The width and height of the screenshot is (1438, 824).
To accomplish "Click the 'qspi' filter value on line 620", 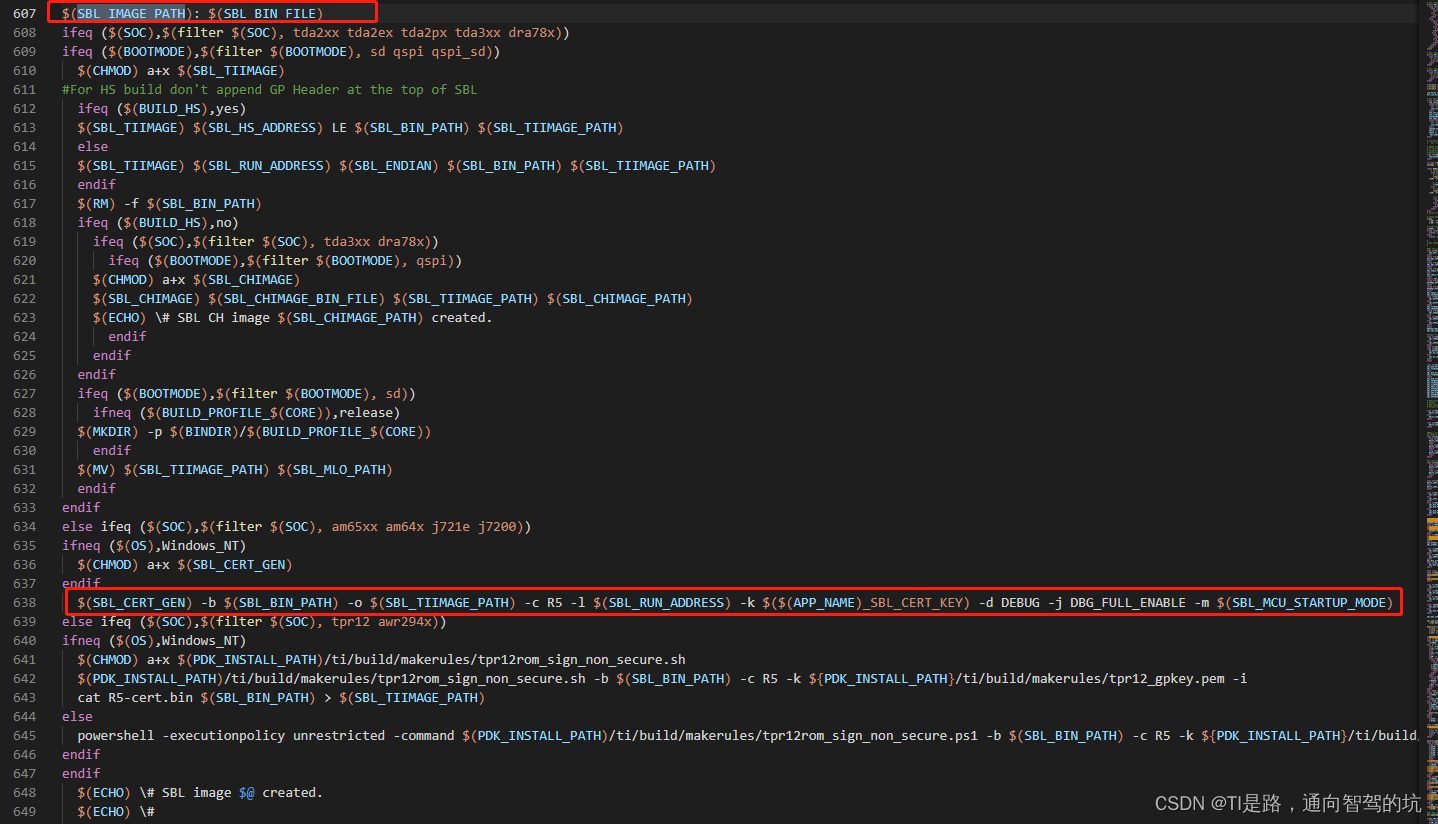I will (432, 260).
